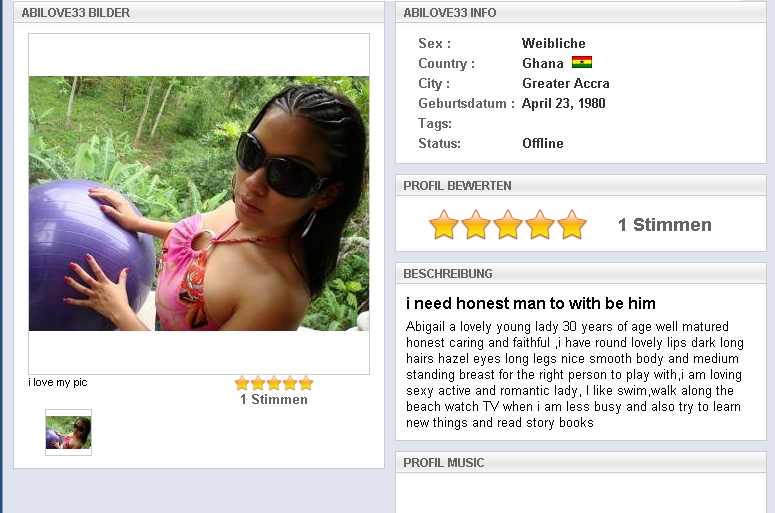Click the Greater Accra city text
Screen dimensions: 775x513
click(x=565, y=83)
